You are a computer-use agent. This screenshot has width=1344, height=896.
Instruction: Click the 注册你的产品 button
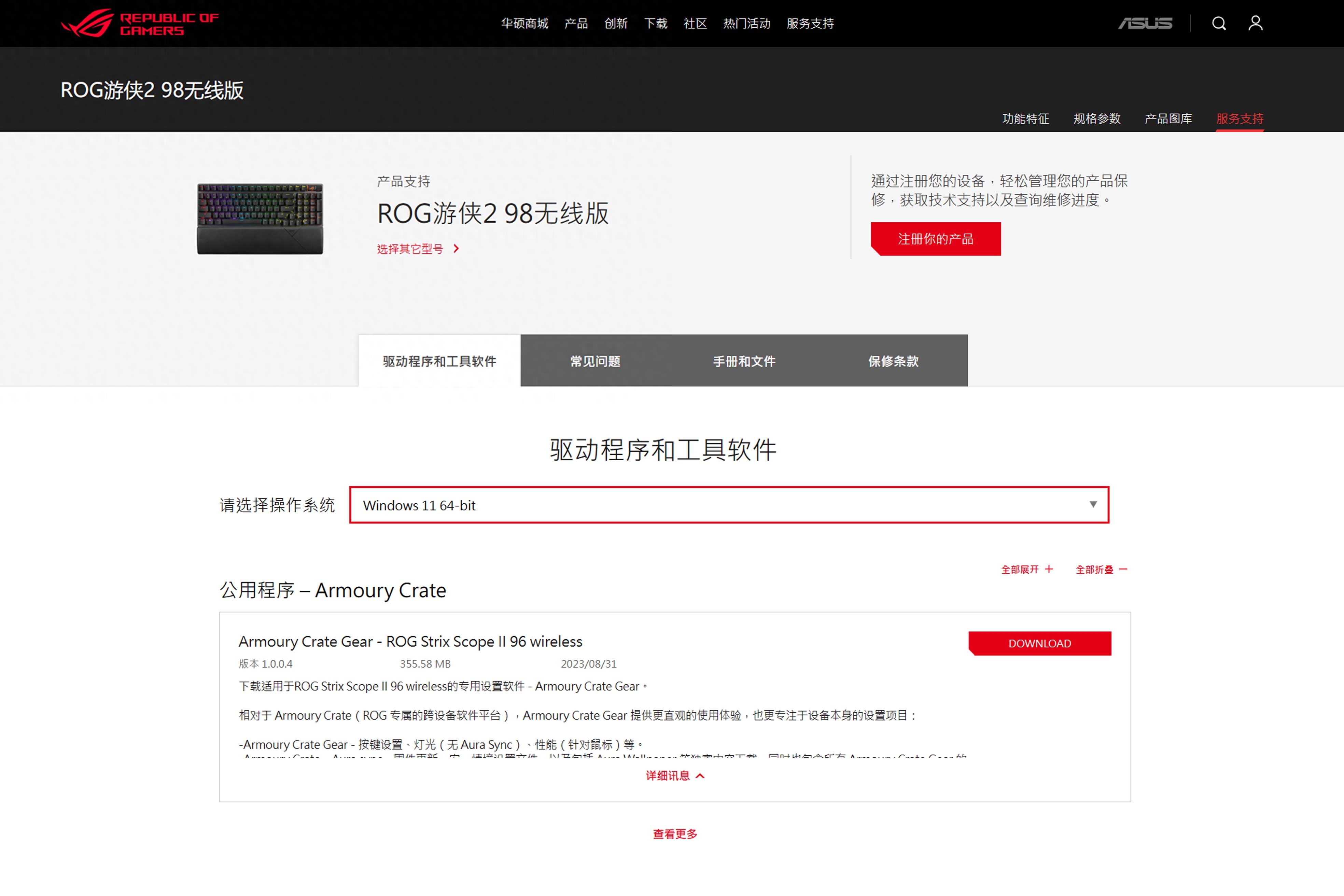pyautogui.click(x=935, y=239)
